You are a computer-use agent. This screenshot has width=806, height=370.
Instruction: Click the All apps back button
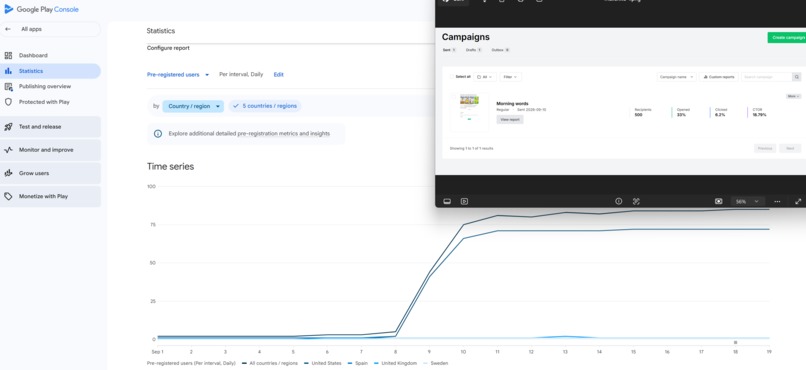(x=50, y=29)
